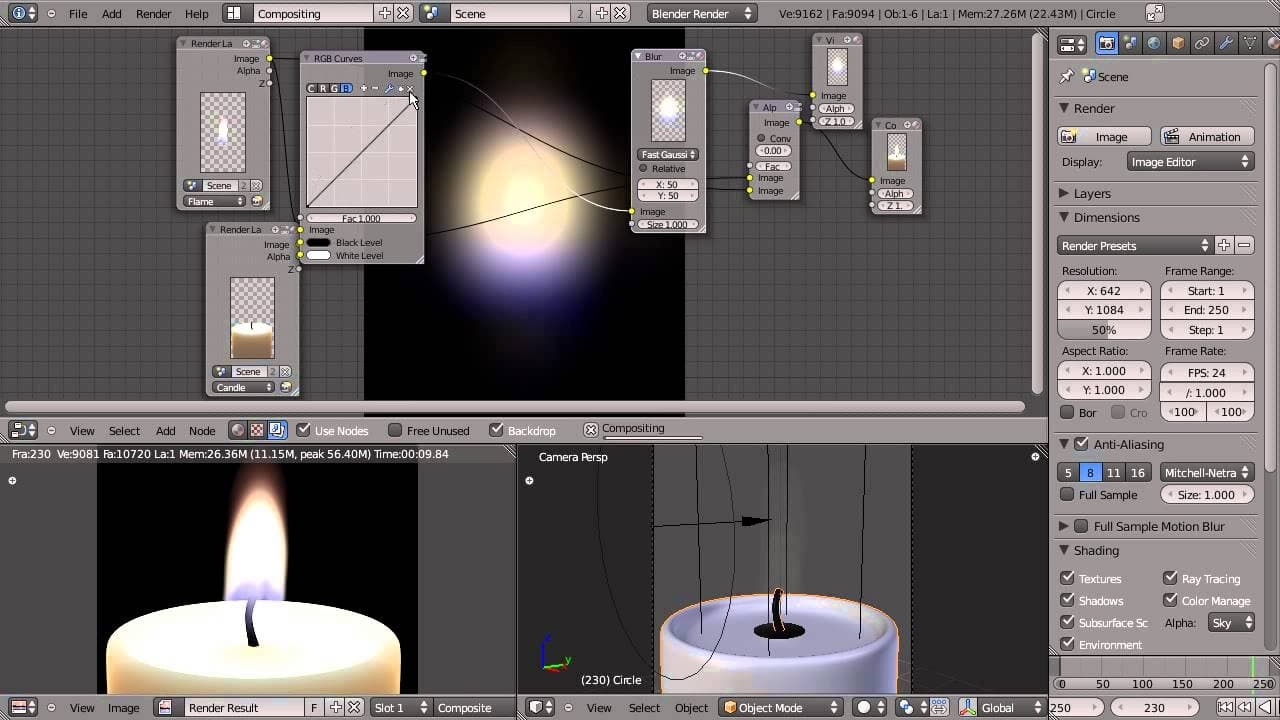
Task: Open the World properties tab
Action: tap(1154, 43)
